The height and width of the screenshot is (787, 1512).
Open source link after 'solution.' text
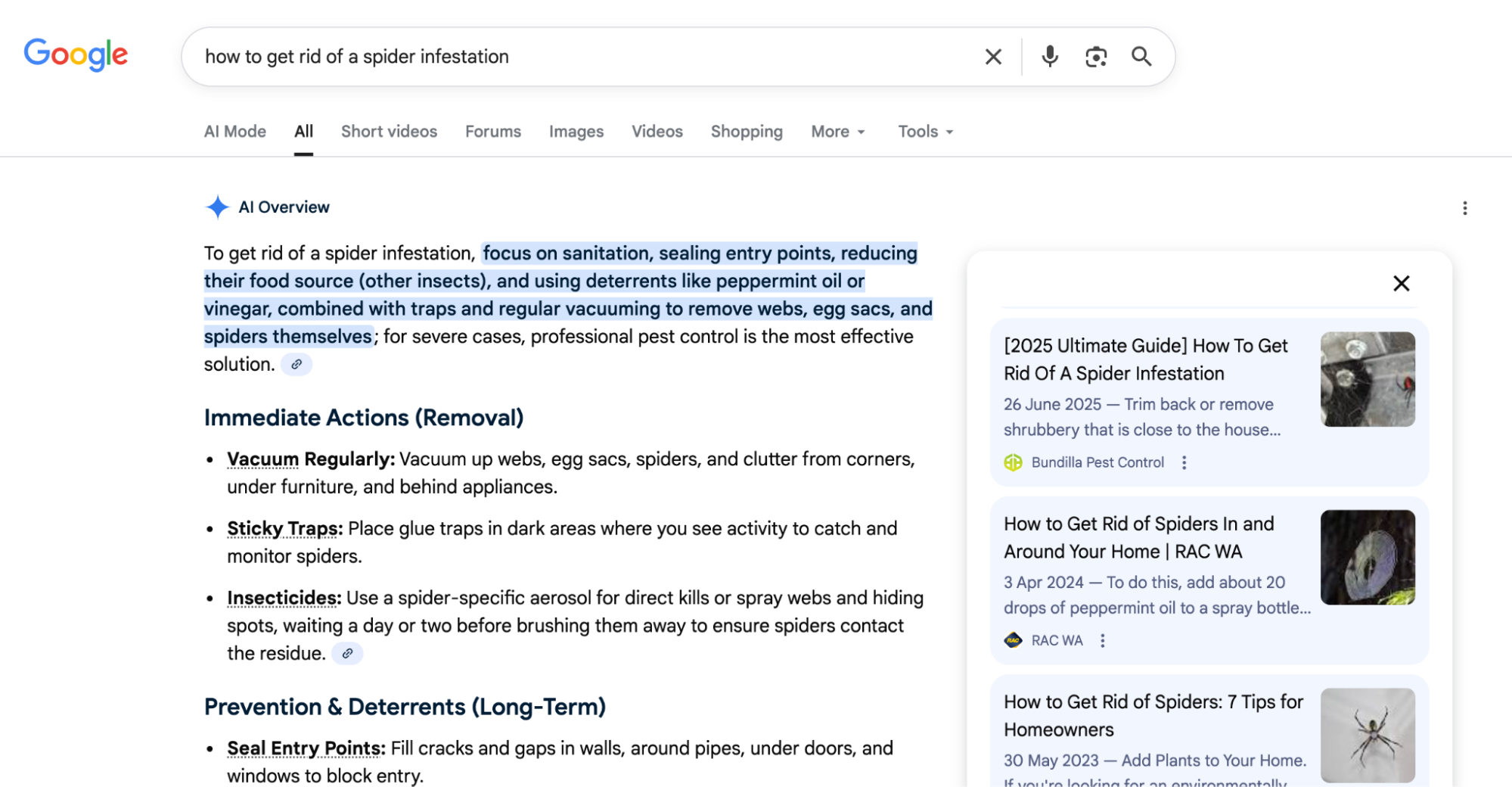pyautogui.click(x=297, y=365)
